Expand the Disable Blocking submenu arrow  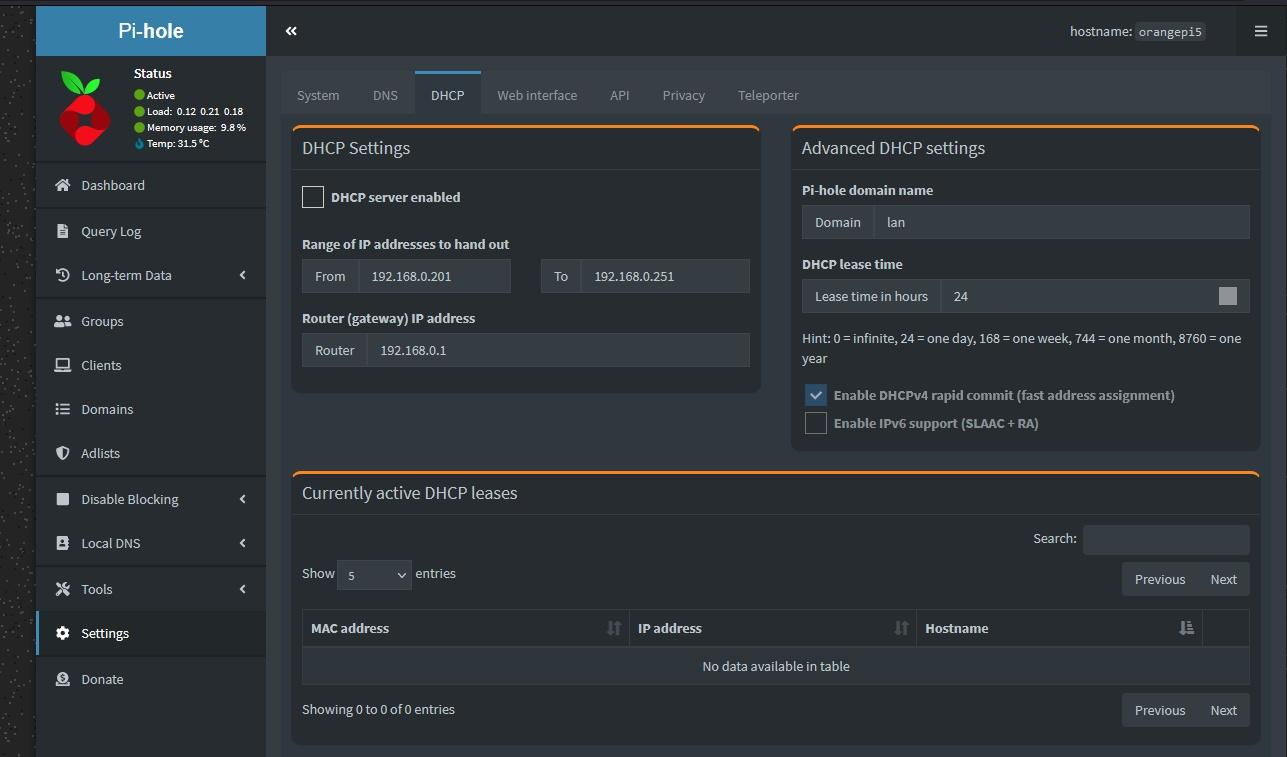242,499
